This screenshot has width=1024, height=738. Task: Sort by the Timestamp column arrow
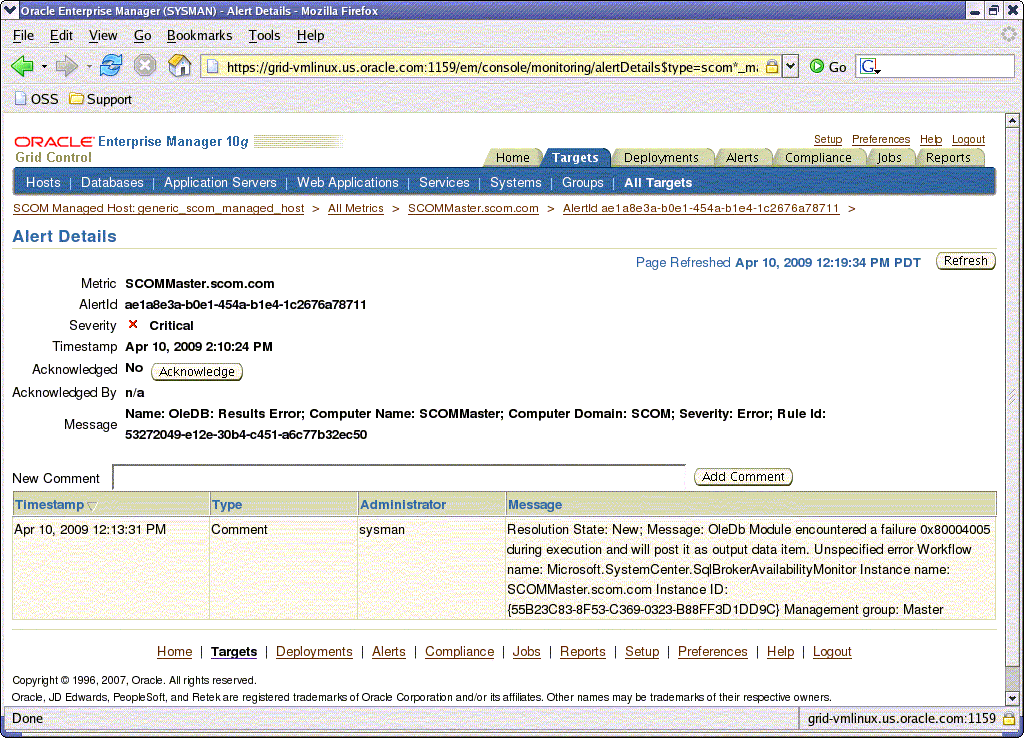point(92,506)
